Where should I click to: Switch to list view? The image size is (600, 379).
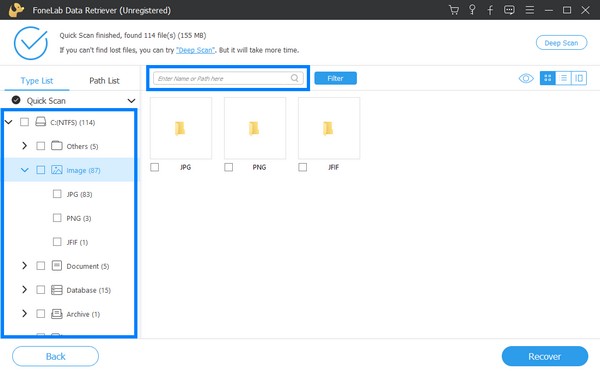563,78
